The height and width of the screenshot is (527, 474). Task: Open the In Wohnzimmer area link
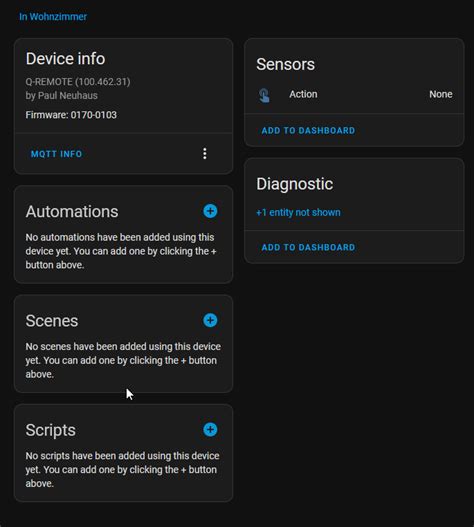click(x=53, y=16)
